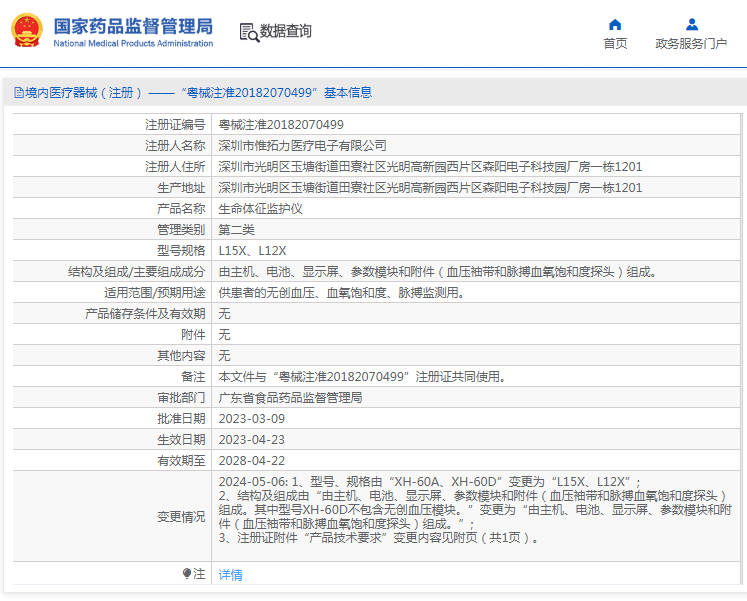Viewport: 747px width, 601px height.
Task: Click the 生效日期 row label
Action: [x=182, y=440]
